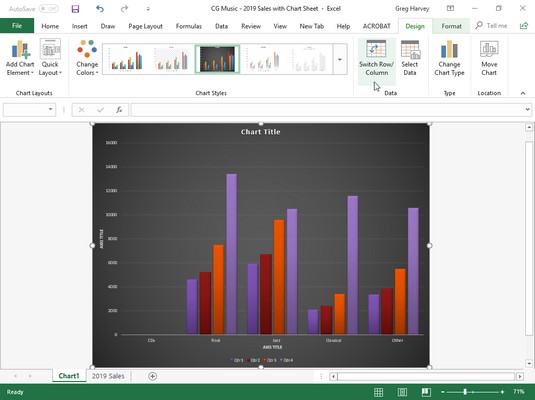Select the Data ribbon tab

(221, 26)
